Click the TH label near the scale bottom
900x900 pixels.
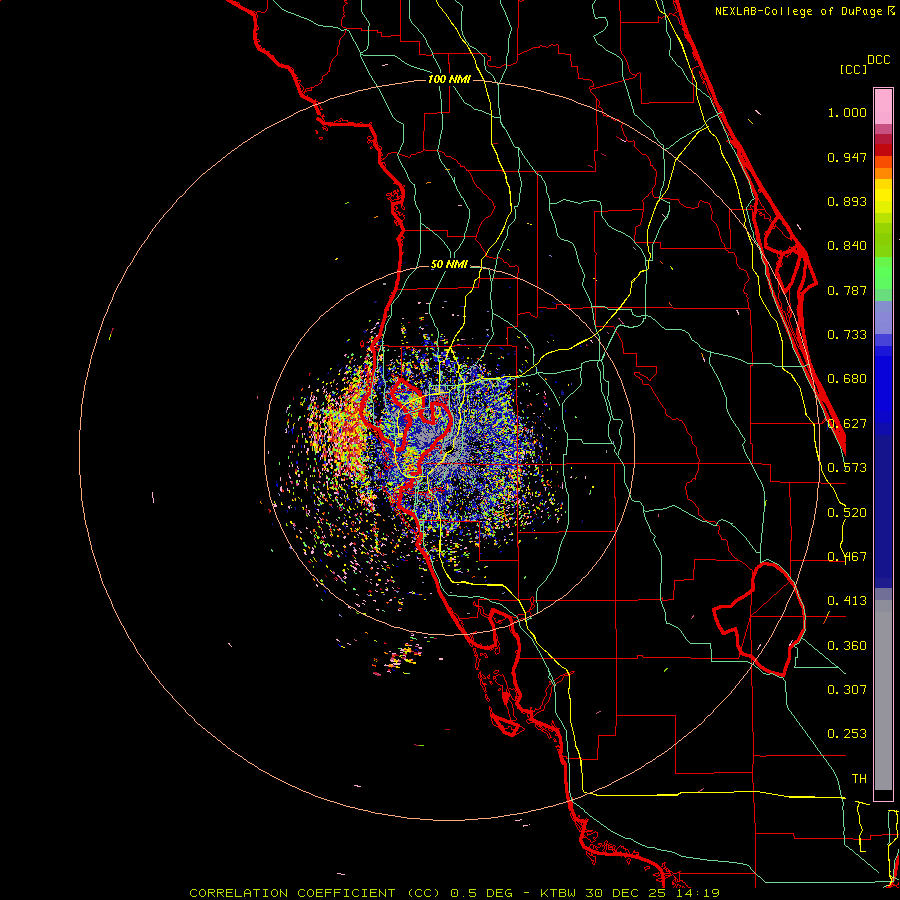click(859, 779)
